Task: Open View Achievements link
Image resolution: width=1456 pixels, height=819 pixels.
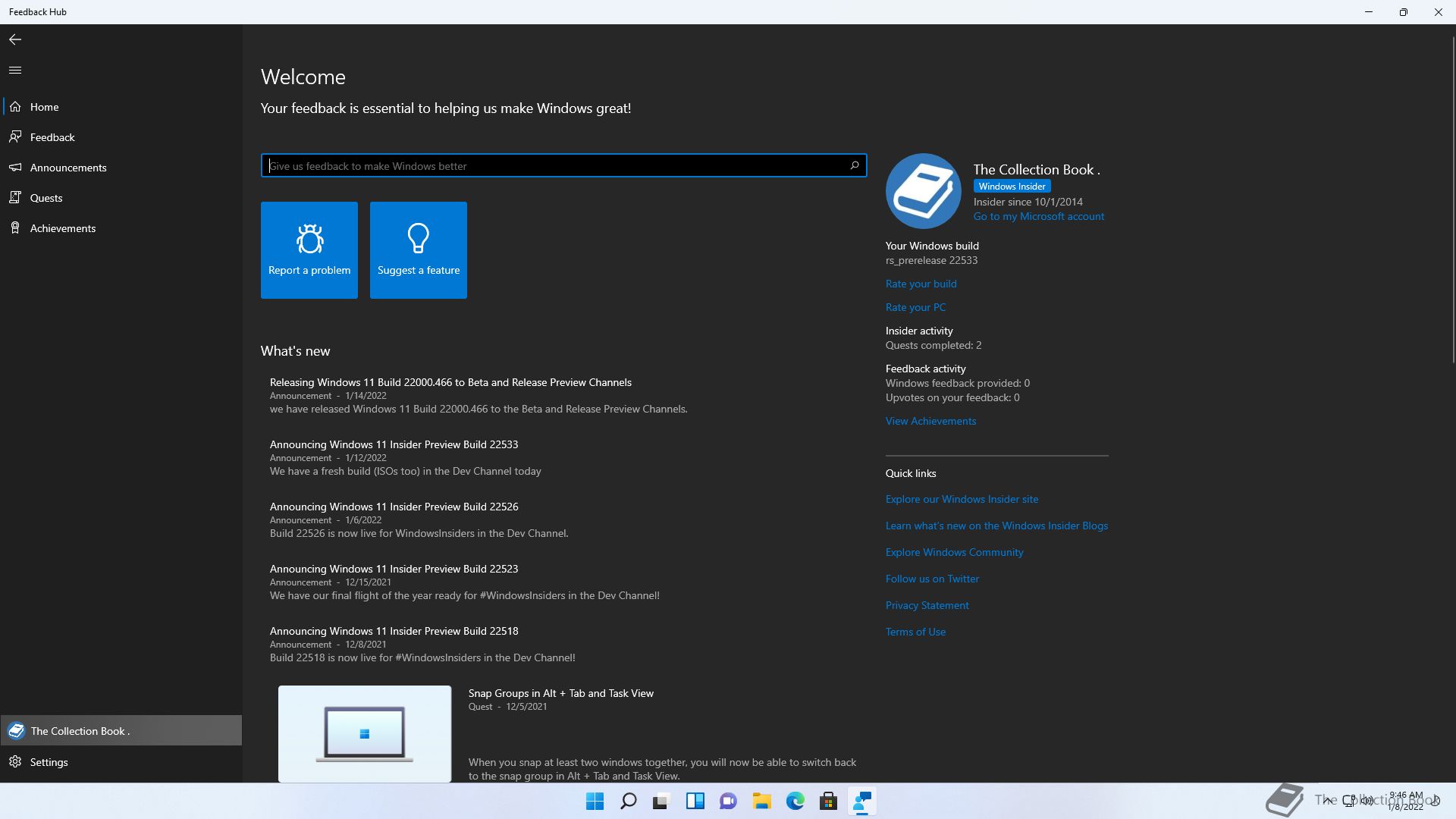Action: point(930,421)
